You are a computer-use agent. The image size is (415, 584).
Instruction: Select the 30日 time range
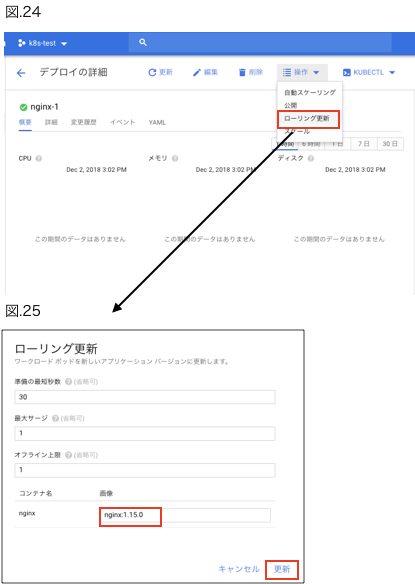point(390,144)
